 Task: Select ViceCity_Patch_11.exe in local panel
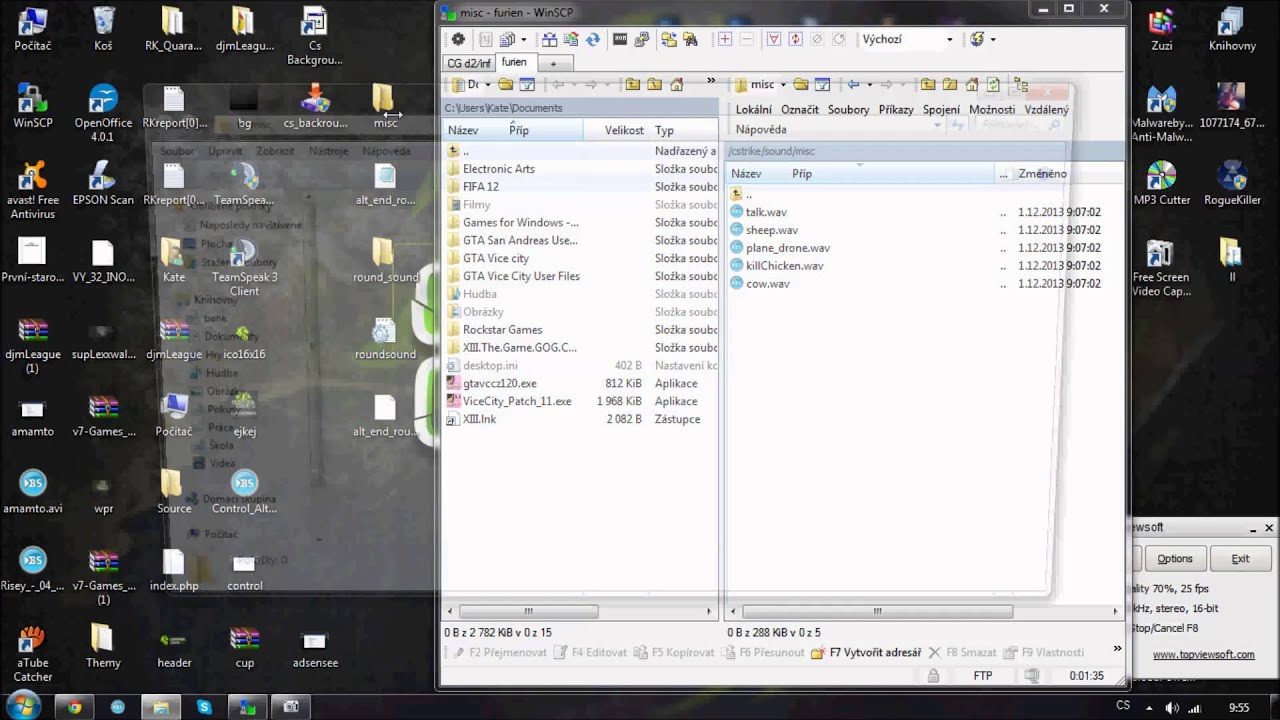click(517, 401)
